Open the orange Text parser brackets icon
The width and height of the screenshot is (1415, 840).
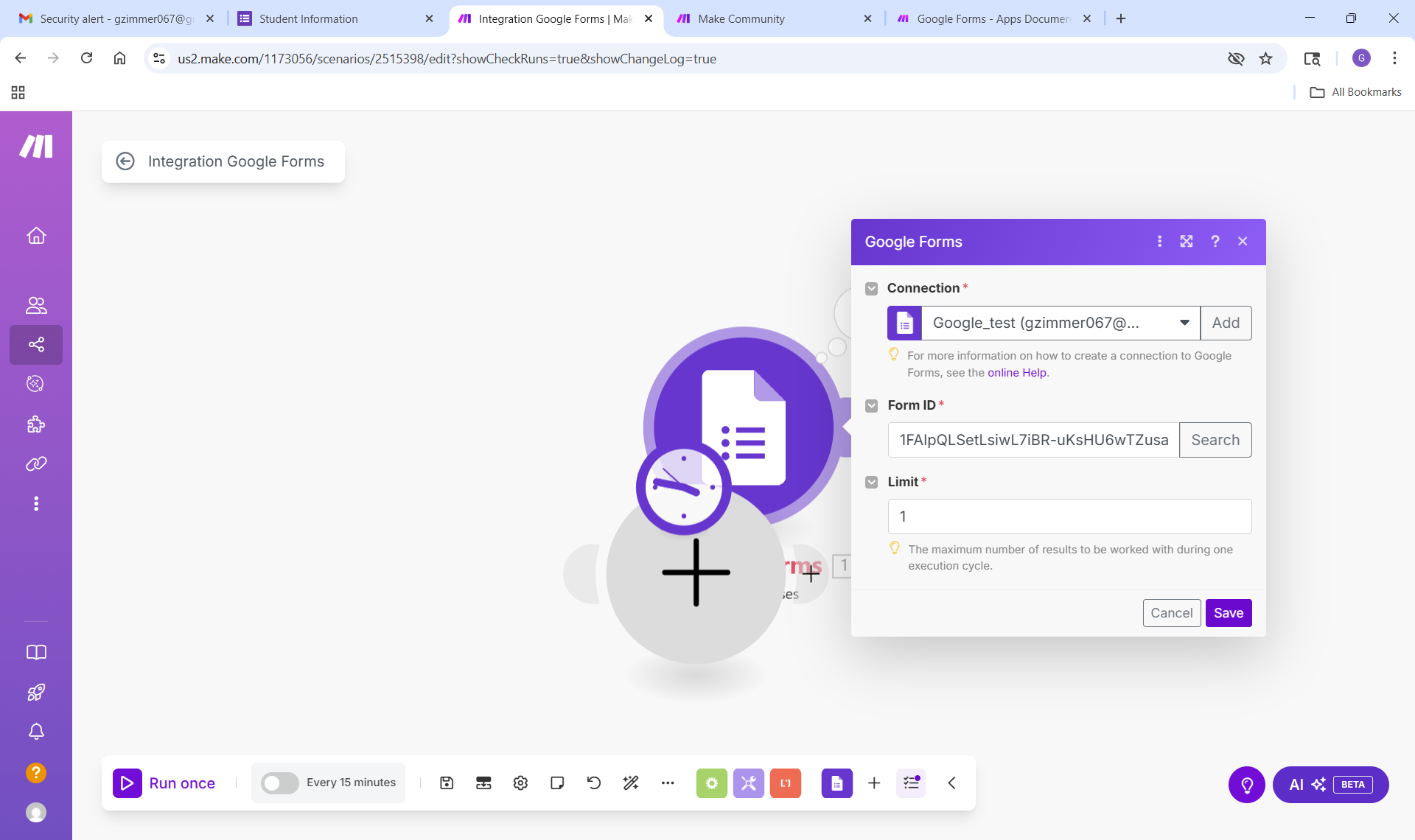786,783
